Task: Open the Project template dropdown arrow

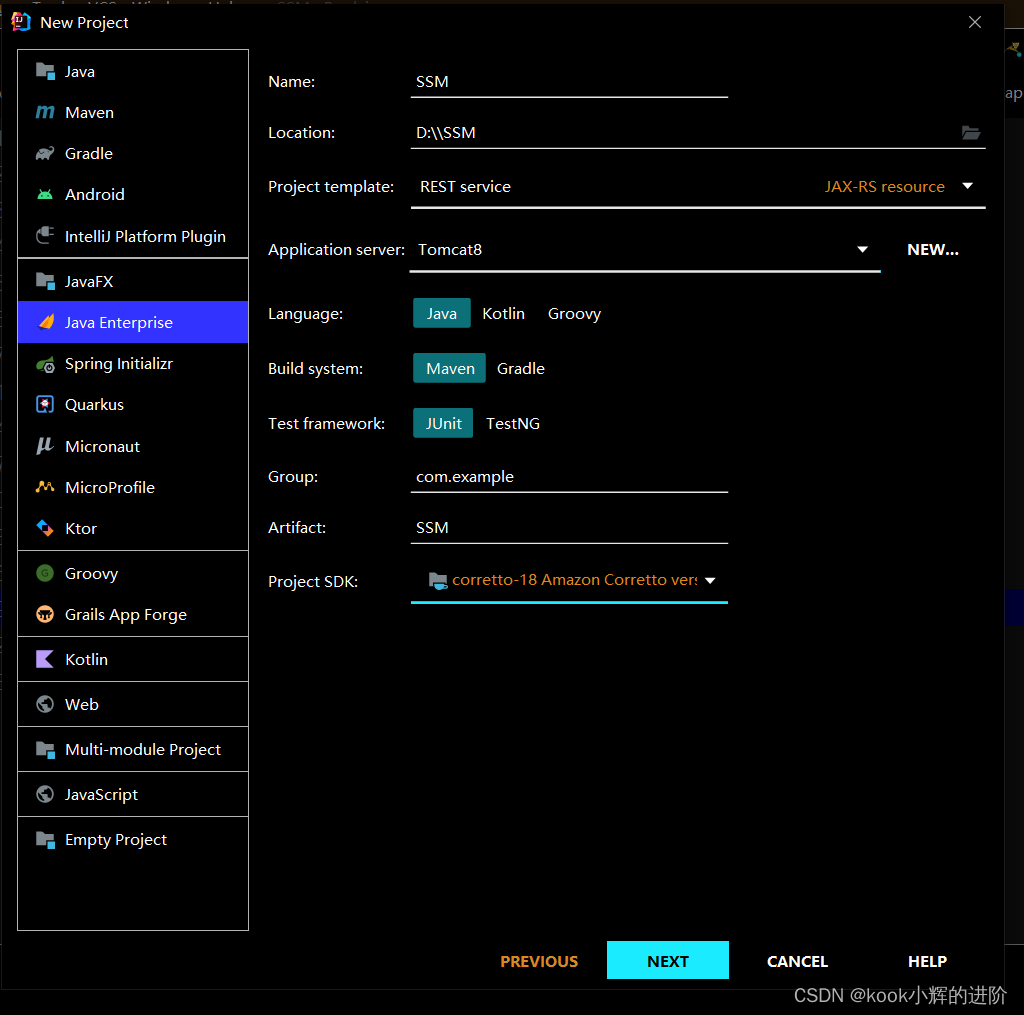Action: pos(968,186)
